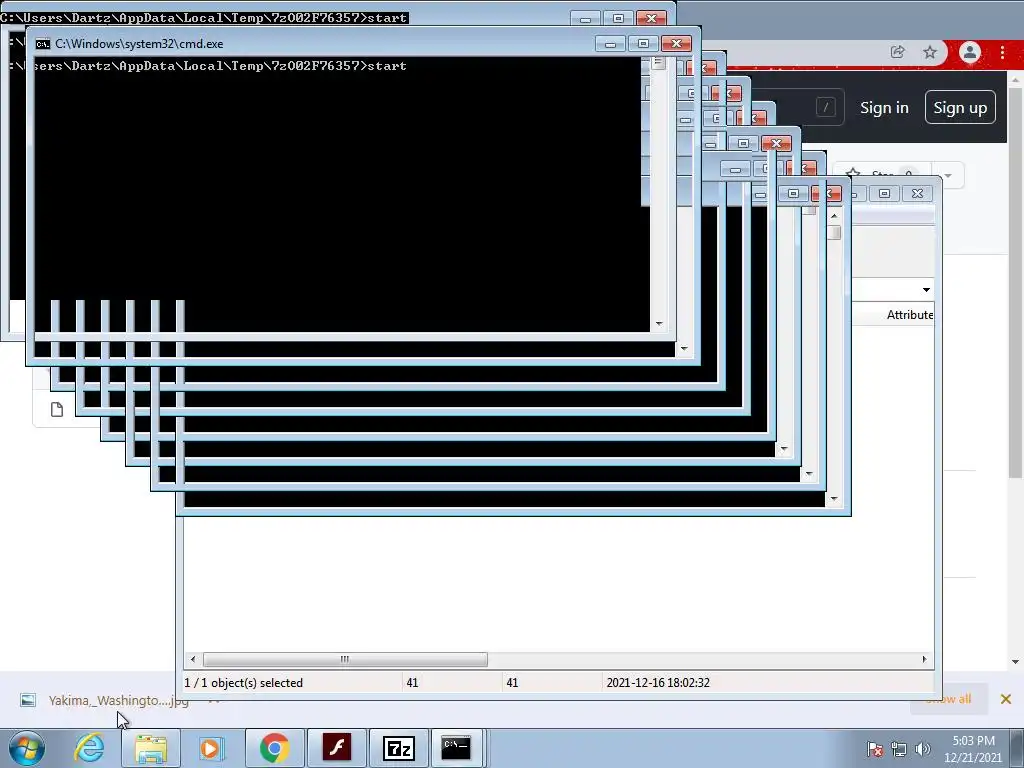
Task: Open the 7-Zip path dropdown arrow
Action: pyautogui.click(x=926, y=289)
